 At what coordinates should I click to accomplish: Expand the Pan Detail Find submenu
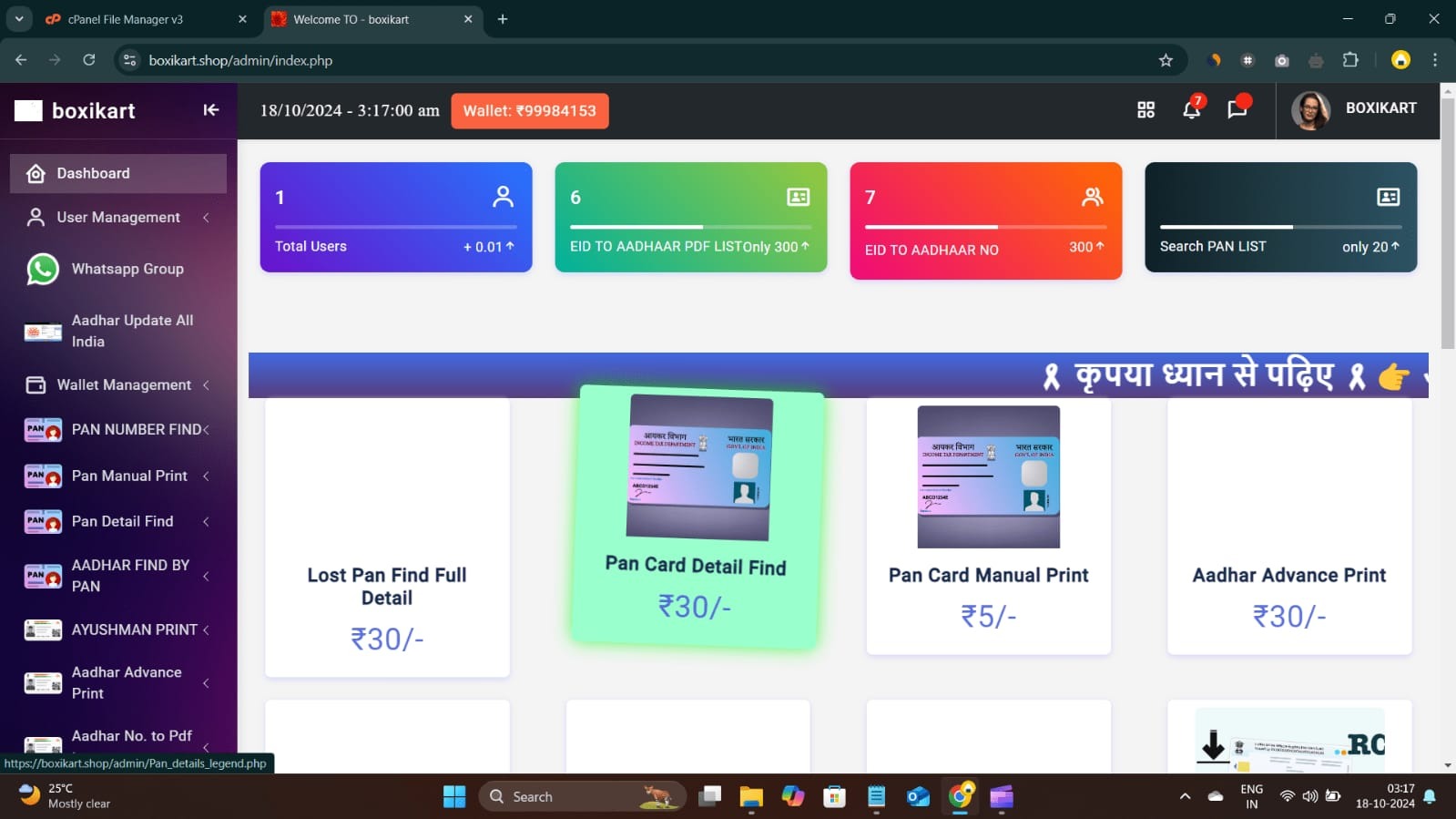[206, 522]
